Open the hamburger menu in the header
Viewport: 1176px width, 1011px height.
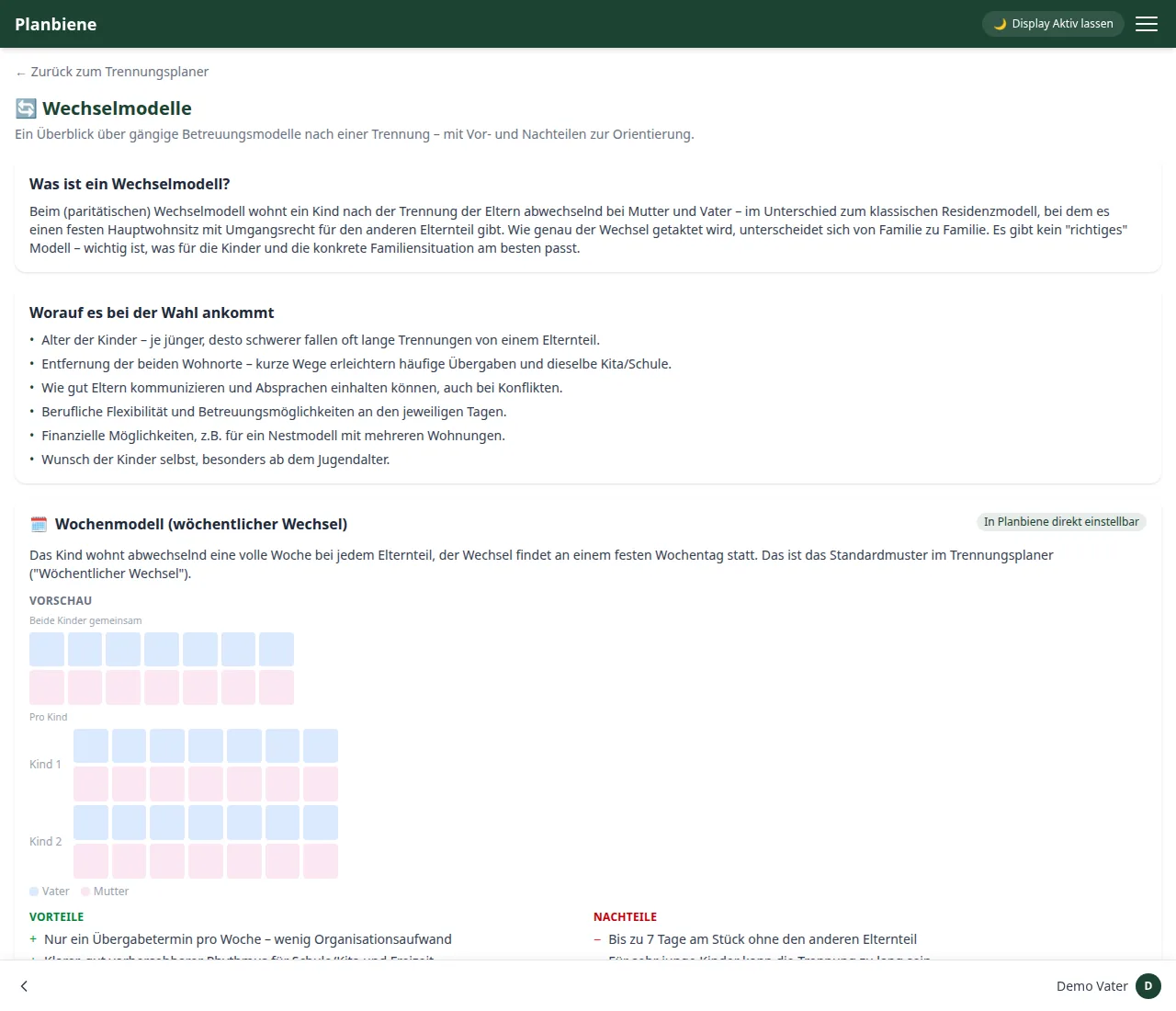pyautogui.click(x=1147, y=24)
